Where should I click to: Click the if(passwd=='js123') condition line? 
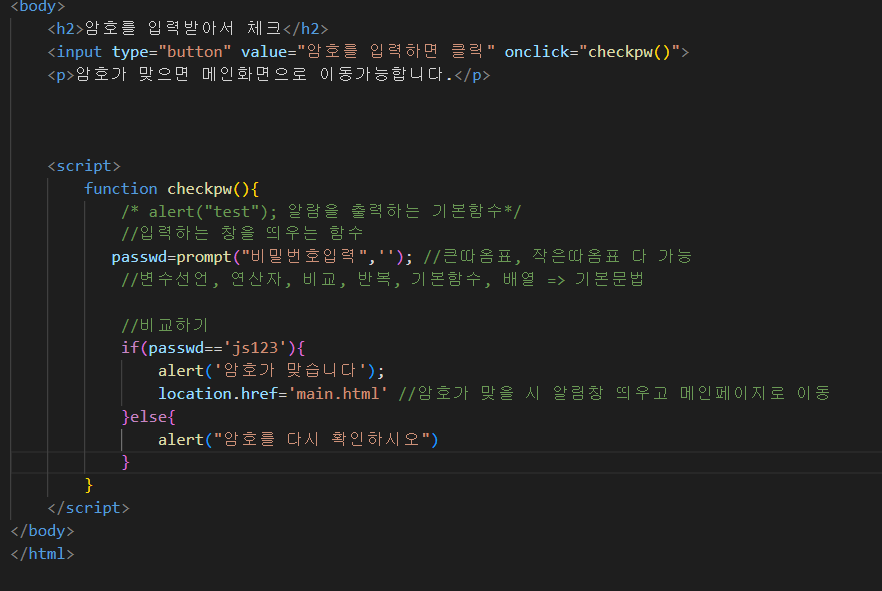coord(213,348)
